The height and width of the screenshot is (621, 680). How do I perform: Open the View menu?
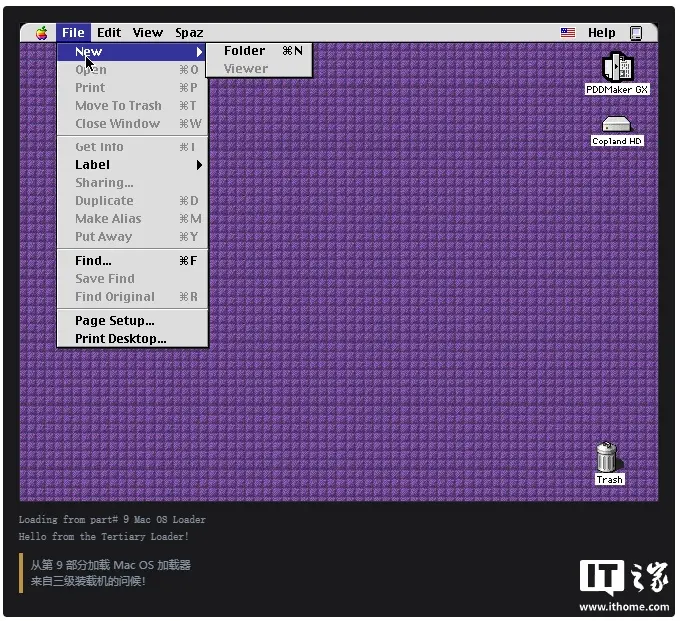(x=147, y=33)
